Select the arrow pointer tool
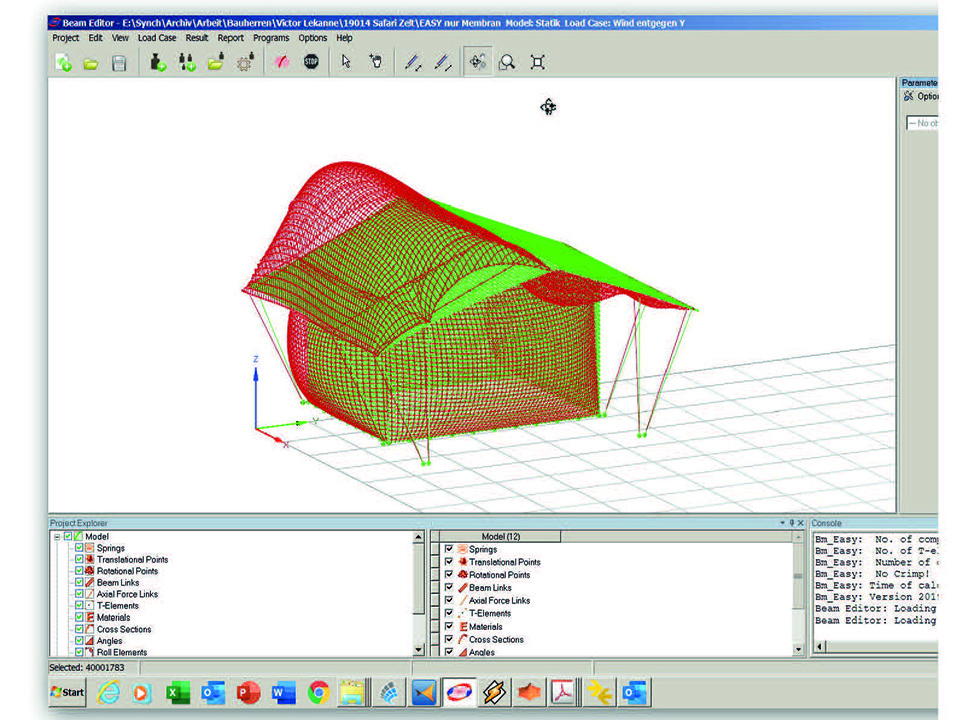This screenshot has height=720, width=960. click(x=346, y=63)
